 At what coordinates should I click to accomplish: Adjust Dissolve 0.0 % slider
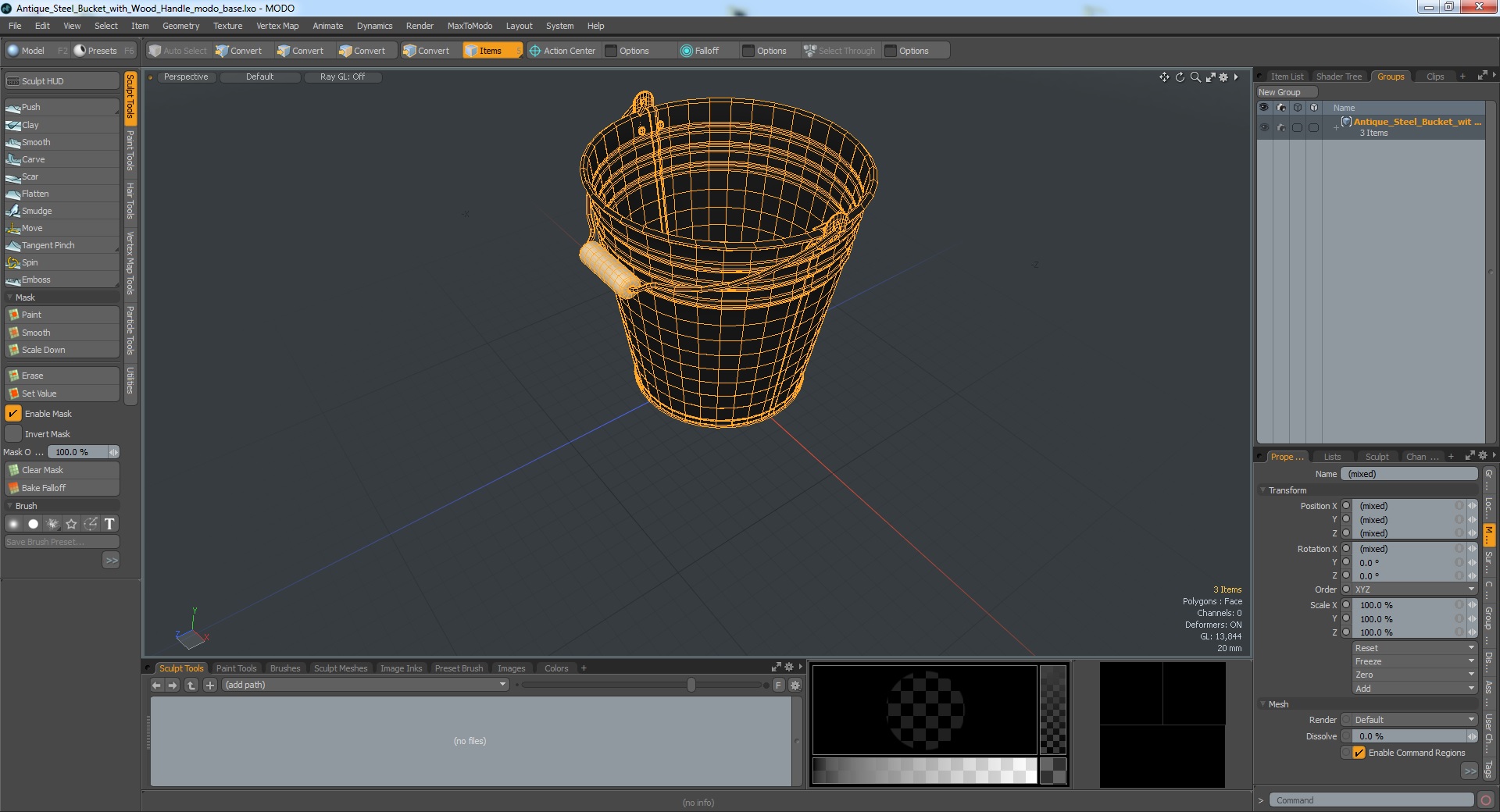1414,736
